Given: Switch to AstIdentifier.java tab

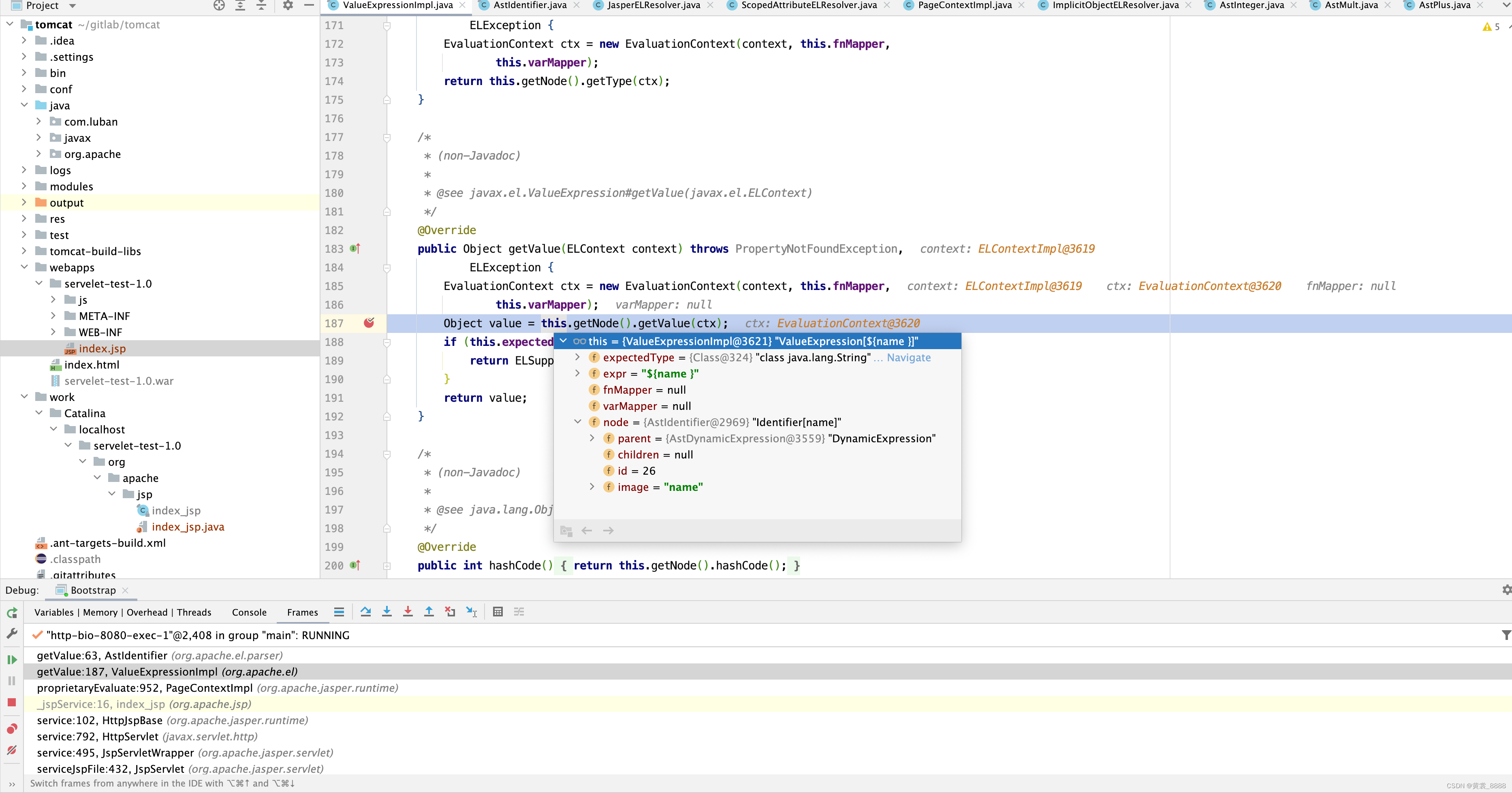Looking at the screenshot, I should (x=530, y=5).
